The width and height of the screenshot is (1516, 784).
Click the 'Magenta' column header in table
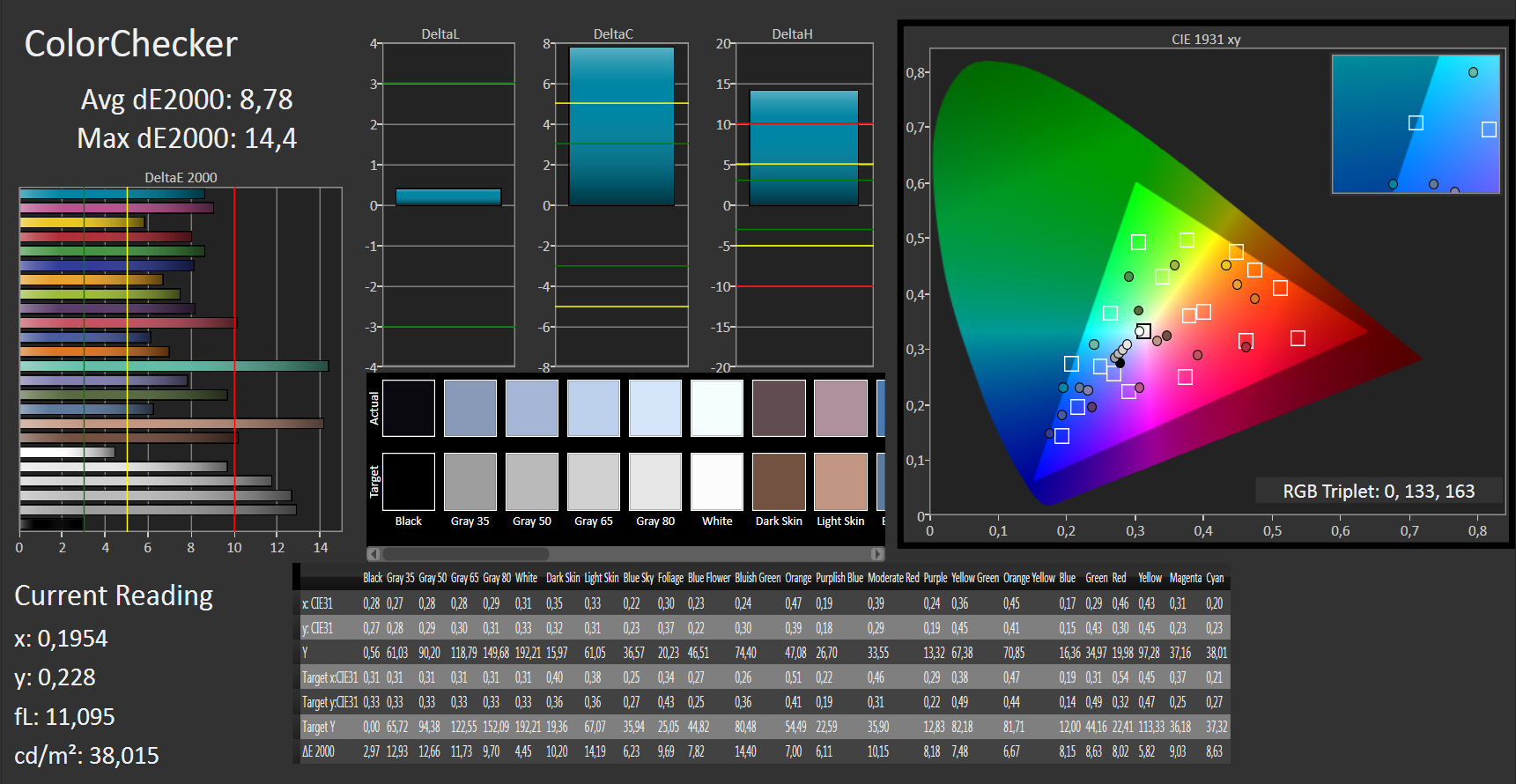(1186, 578)
